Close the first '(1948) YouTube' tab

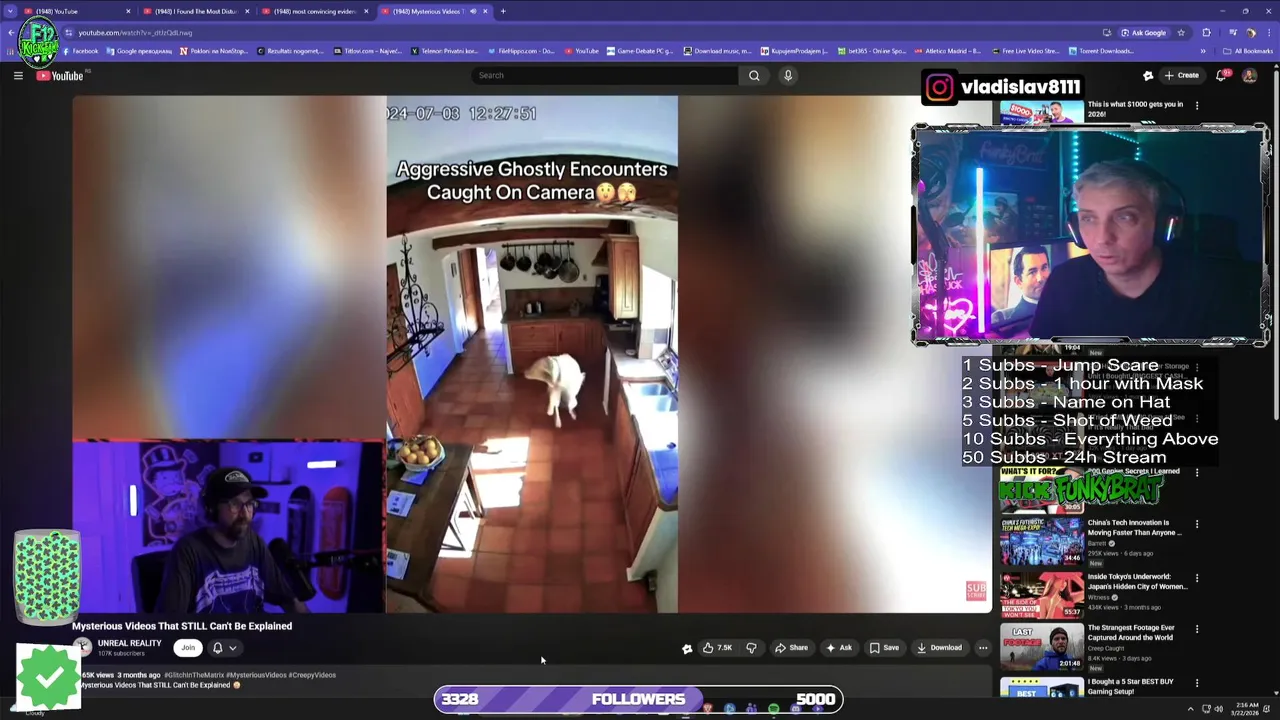[x=128, y=11]
